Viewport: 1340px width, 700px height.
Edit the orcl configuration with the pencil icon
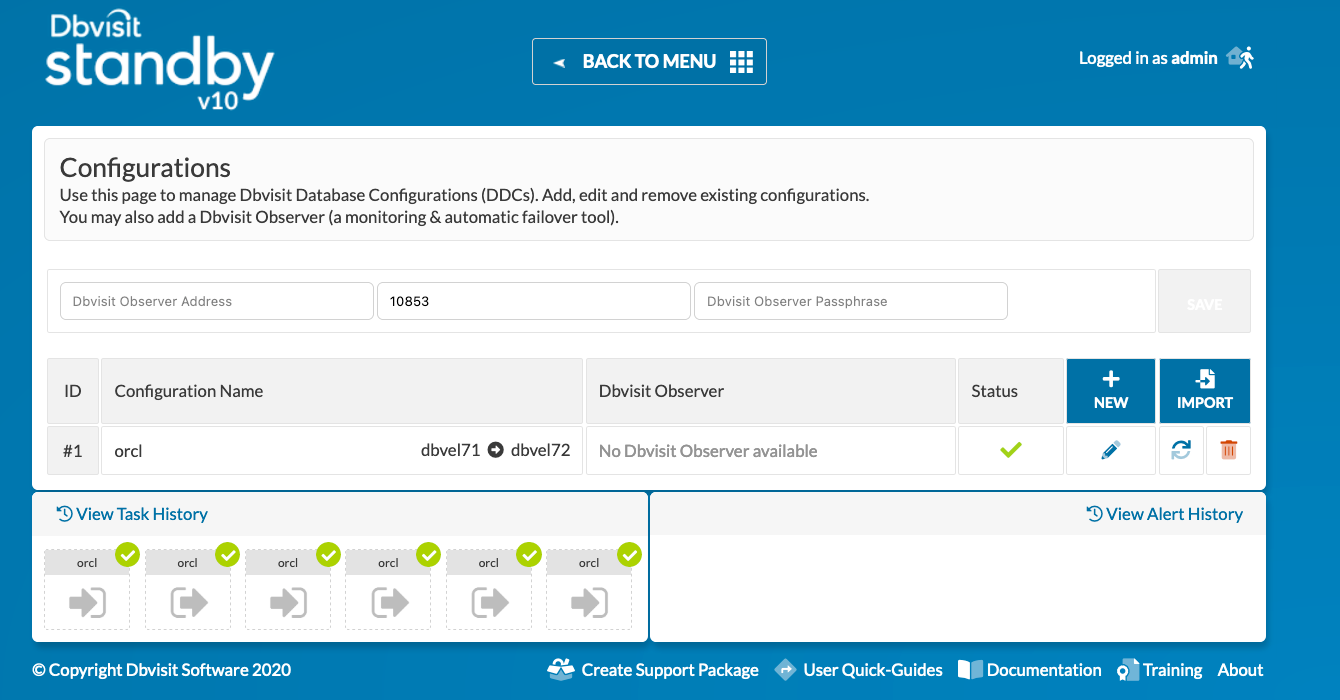point(1110,451)
